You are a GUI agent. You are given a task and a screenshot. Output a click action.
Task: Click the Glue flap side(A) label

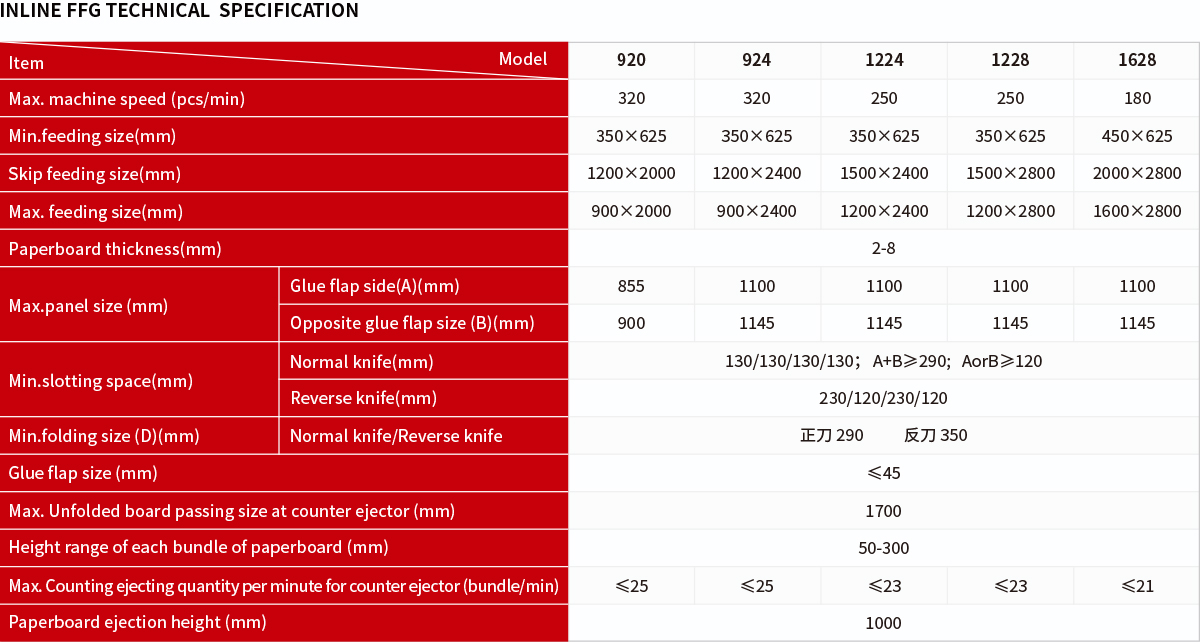pyautogui.click(x=374, y=286)
